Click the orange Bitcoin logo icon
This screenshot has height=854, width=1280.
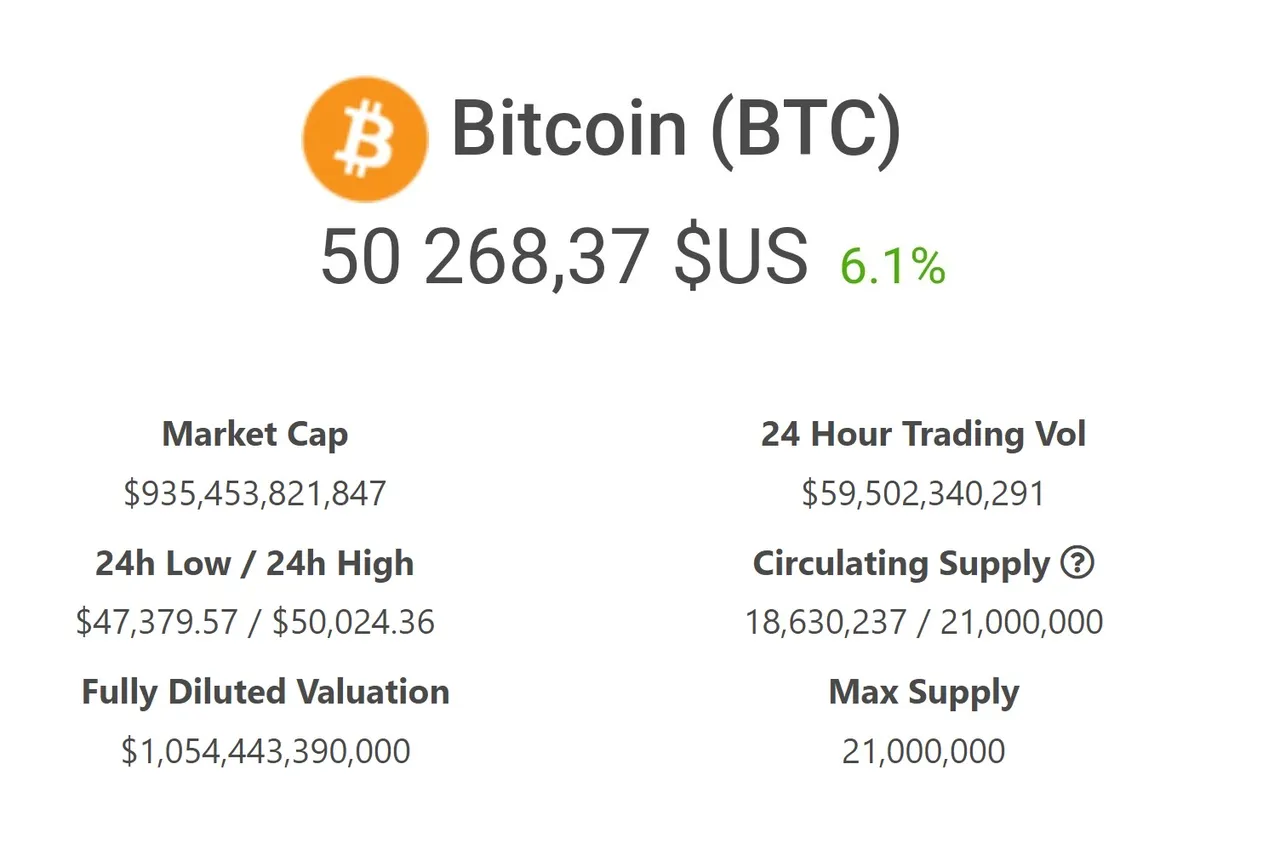[x=365, y=138]
